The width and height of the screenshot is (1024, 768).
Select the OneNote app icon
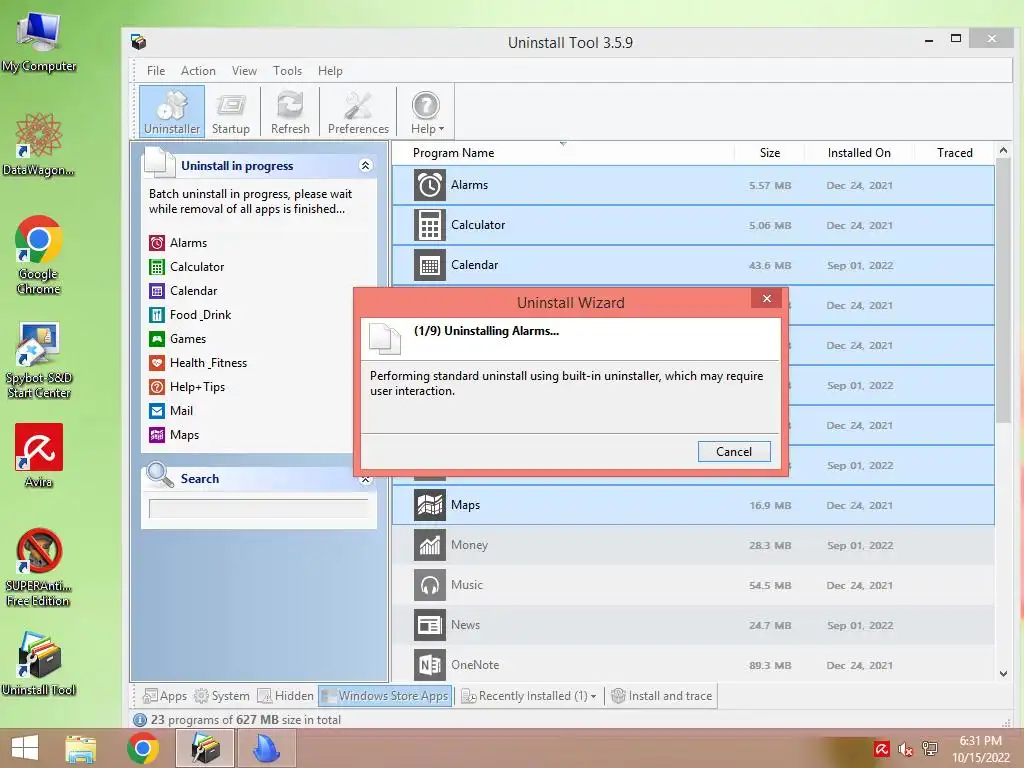coord(430,665)
